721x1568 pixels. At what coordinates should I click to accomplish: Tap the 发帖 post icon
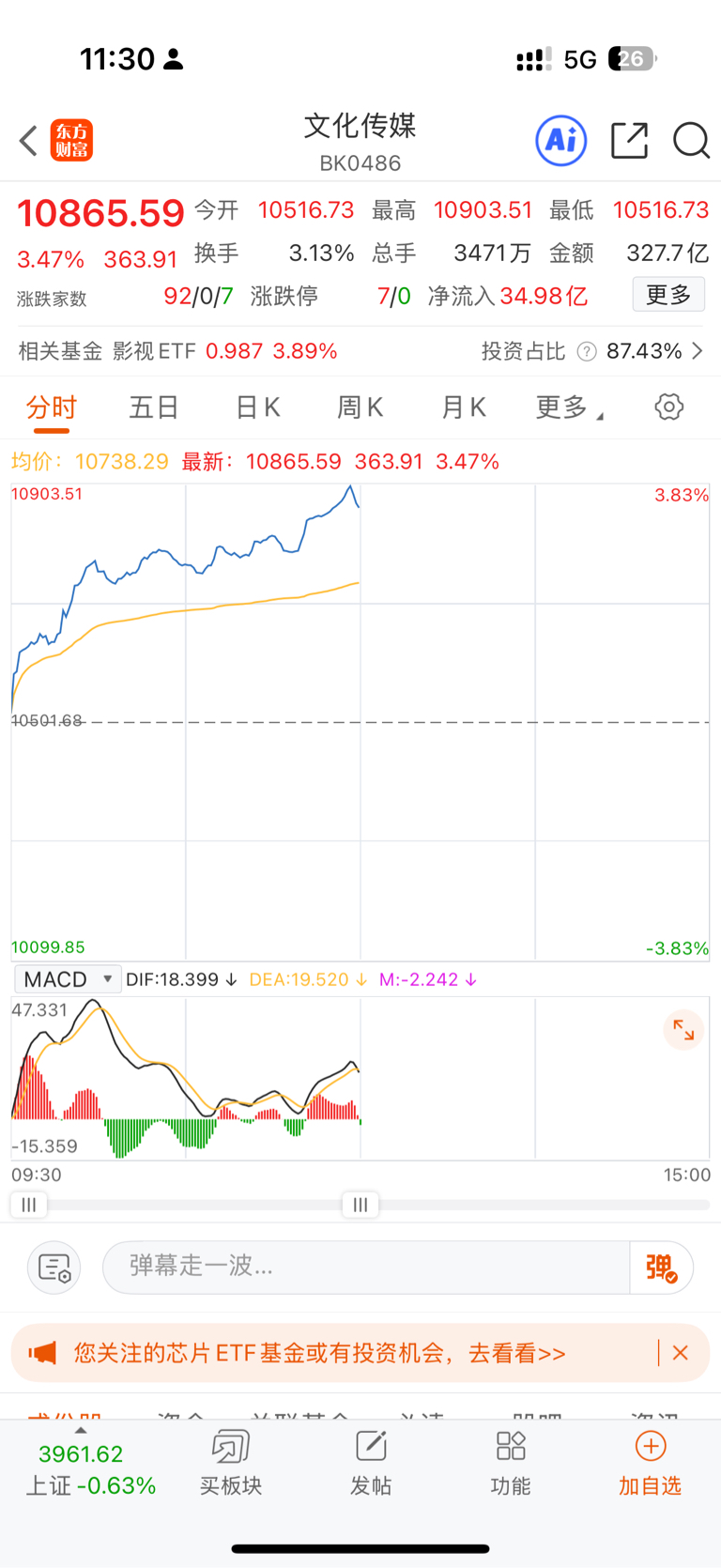[x=371, y=1463]
